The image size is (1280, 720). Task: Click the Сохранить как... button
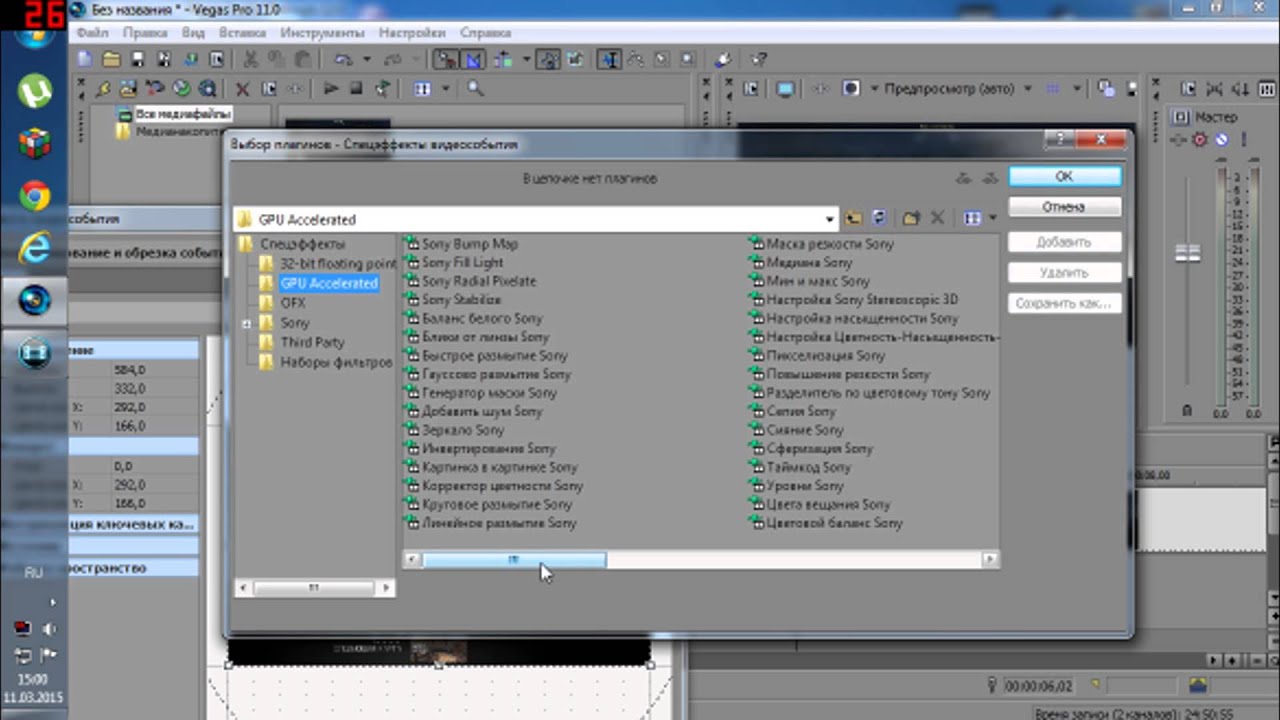pos(1064,303)
